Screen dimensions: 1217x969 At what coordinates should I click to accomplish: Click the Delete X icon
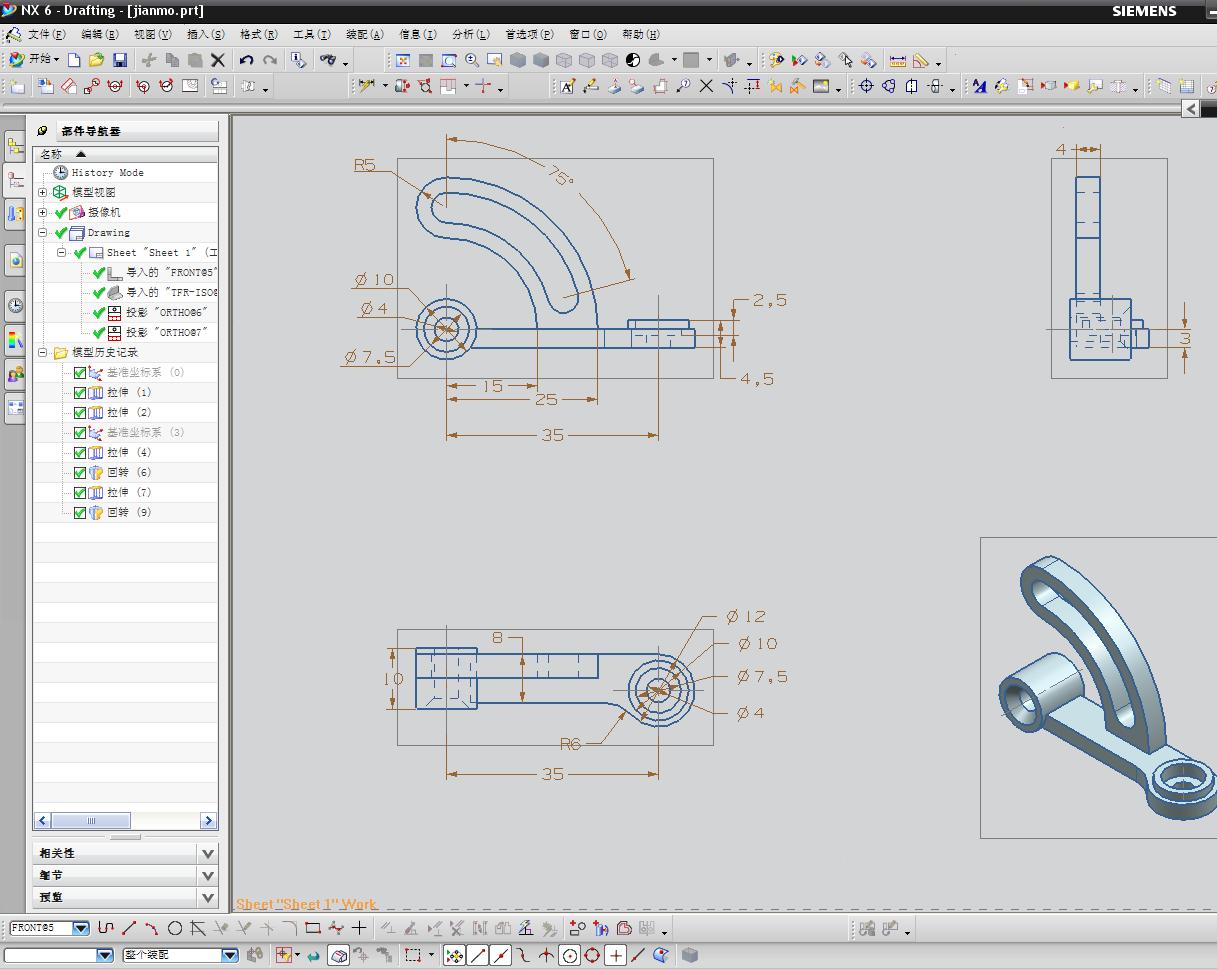(218, 60)
